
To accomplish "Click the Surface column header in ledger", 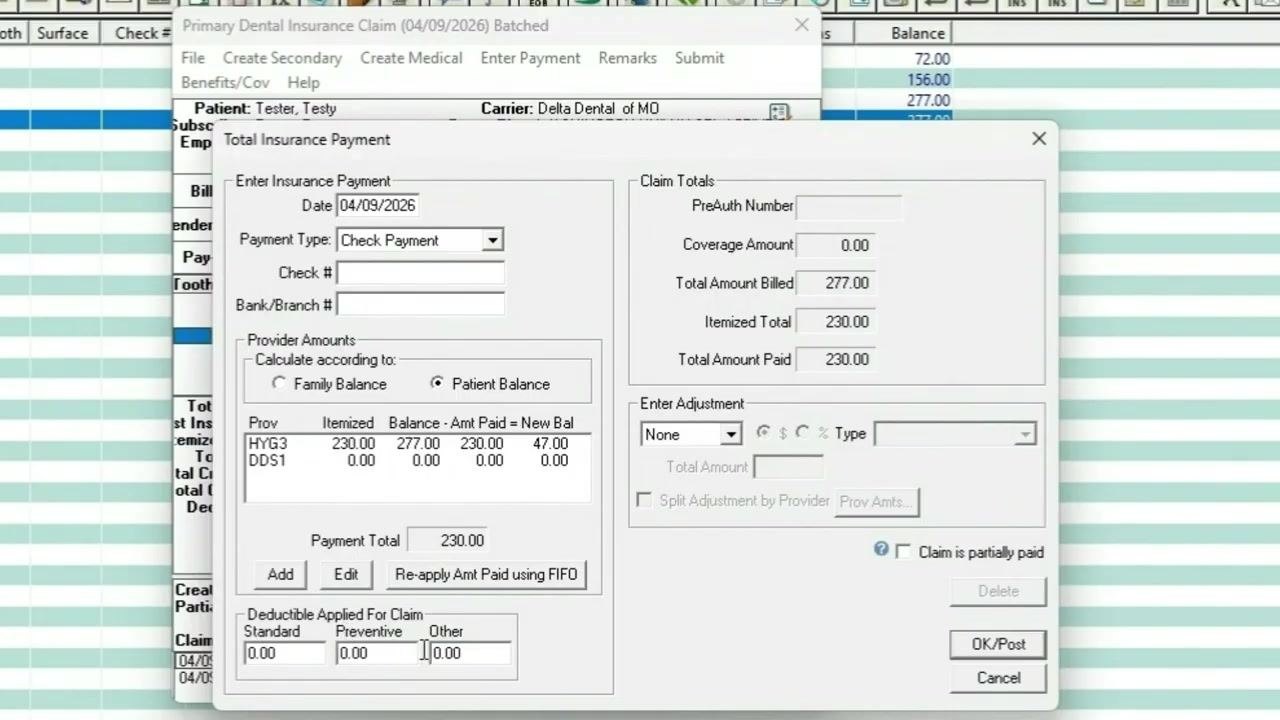I will click(62, 33).
